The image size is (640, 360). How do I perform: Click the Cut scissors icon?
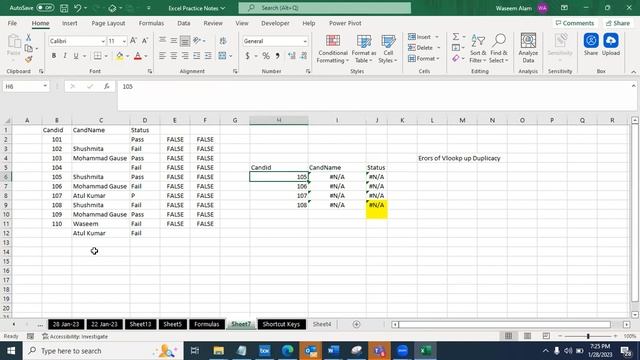click(x=29, y=38)
